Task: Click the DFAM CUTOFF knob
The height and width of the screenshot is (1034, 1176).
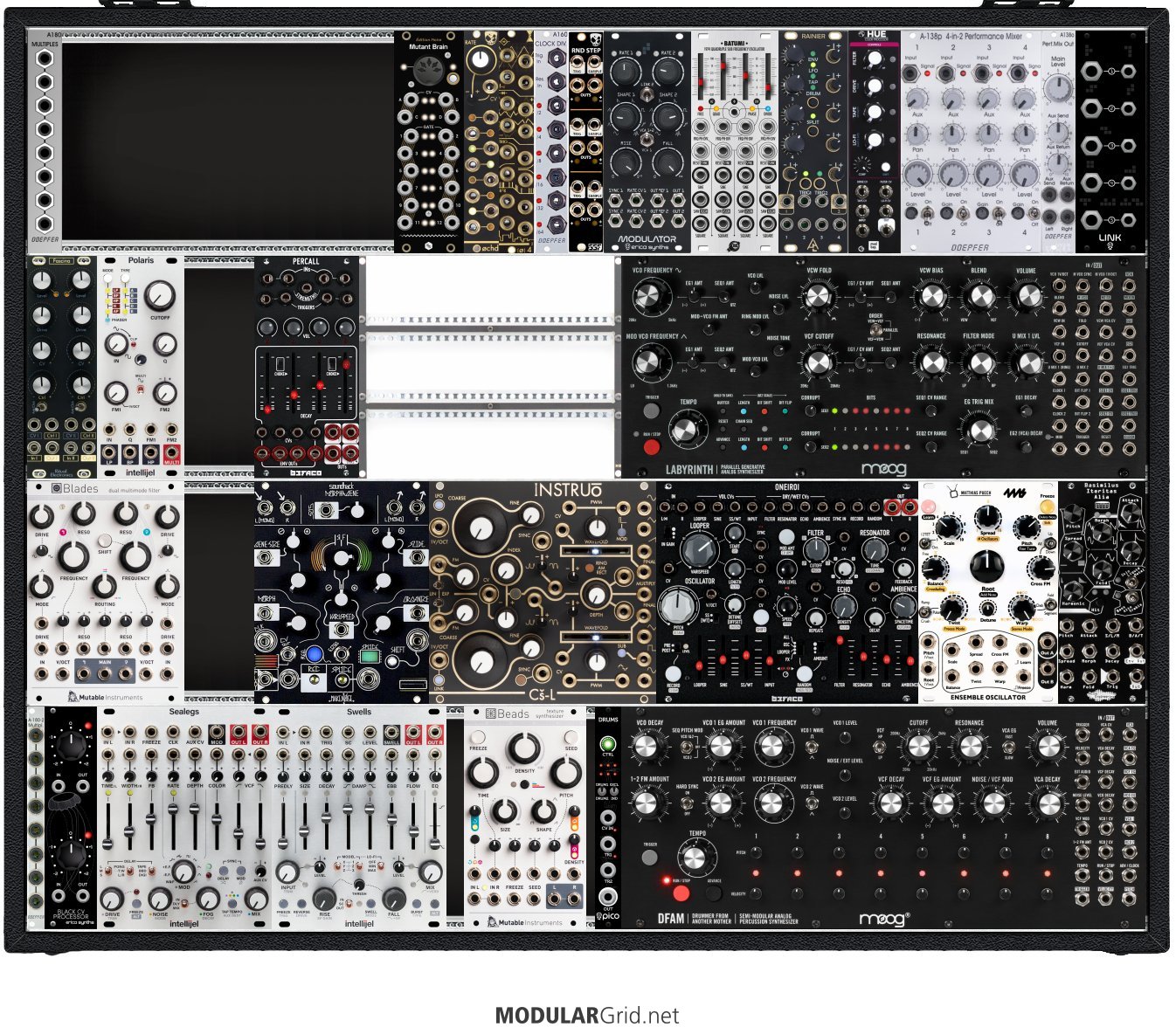Action: click(918, 747)
